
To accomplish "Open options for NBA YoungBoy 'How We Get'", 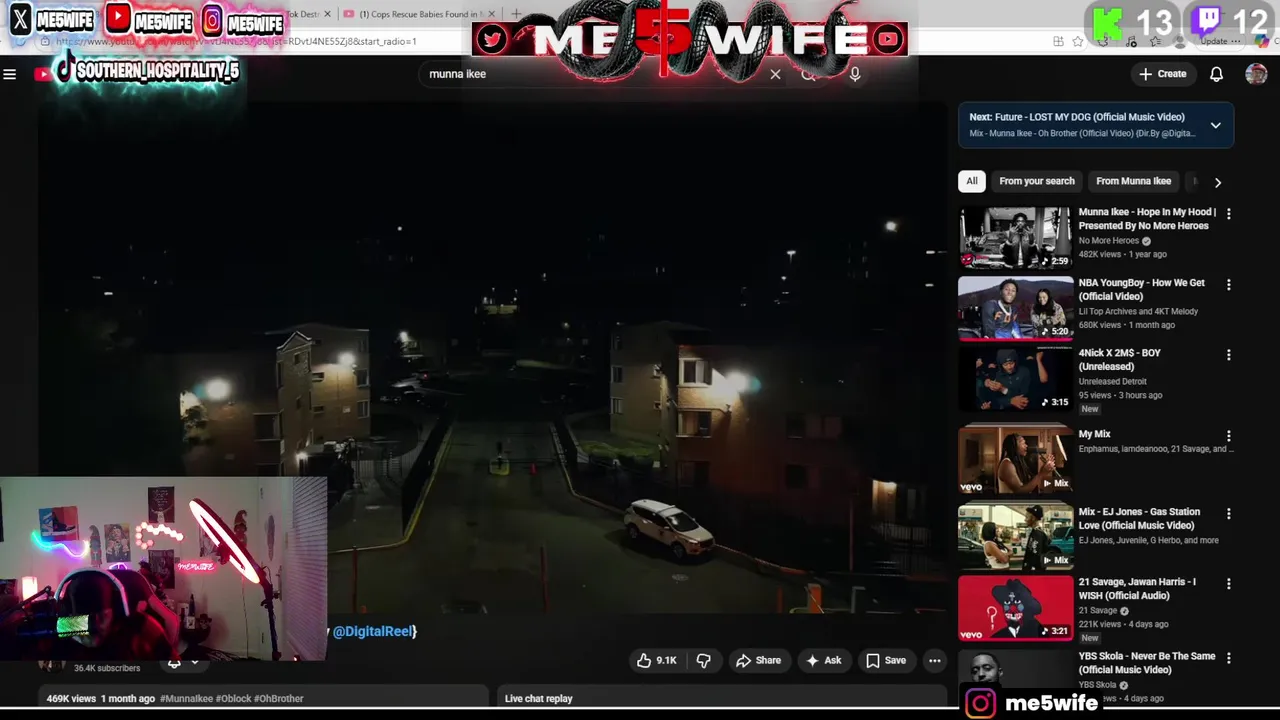I will tap(1228, 285).
